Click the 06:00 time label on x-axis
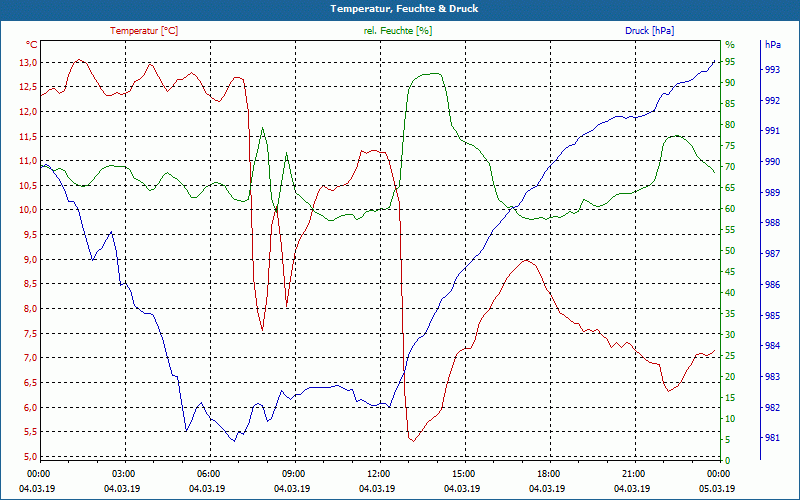 (x=209, y=474)
